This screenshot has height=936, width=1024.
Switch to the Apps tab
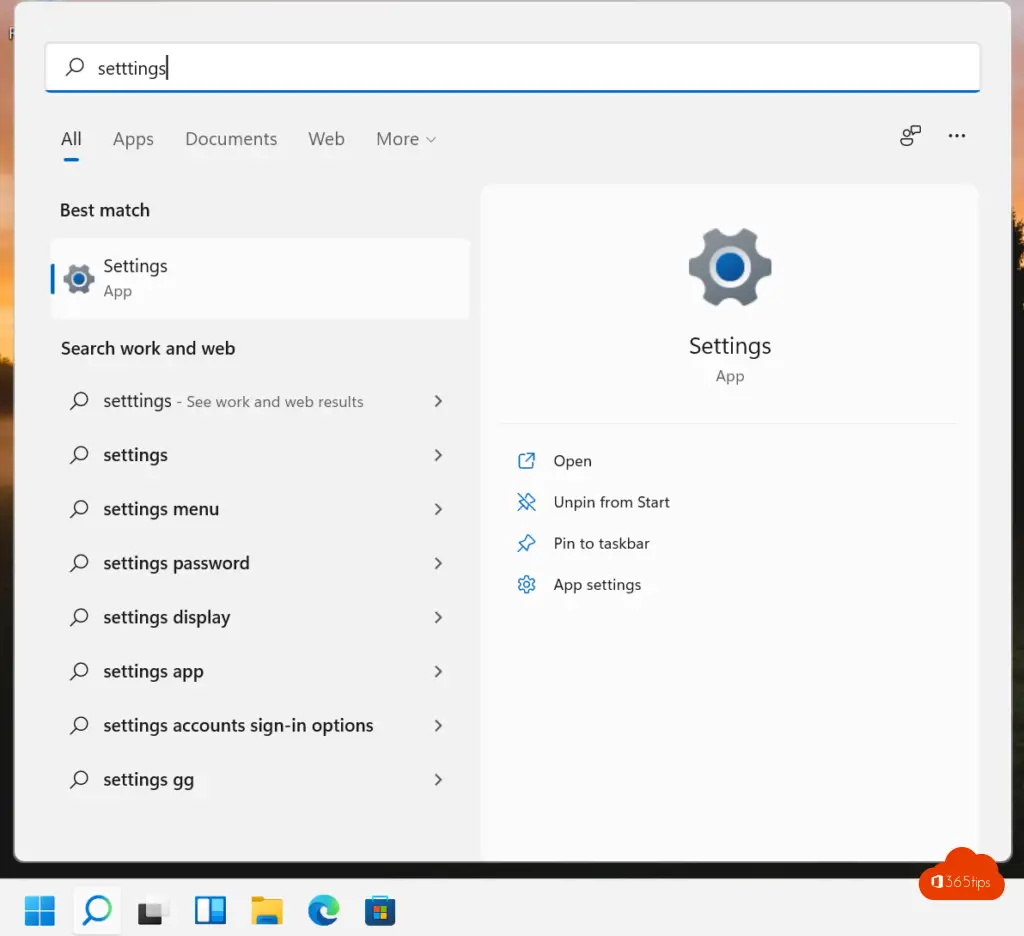[x=133, y=139]
